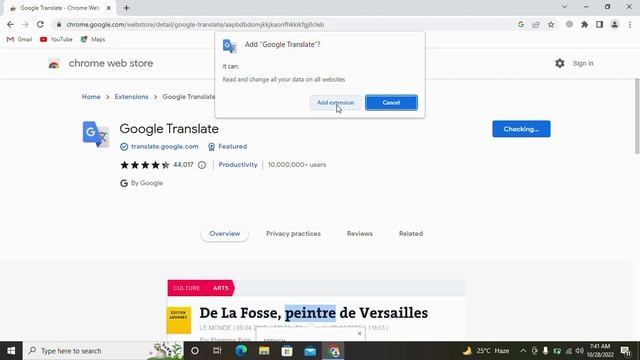Go to Home breadcrumb
This screenshot has height=360, width=640.
[x=91, y=97]
